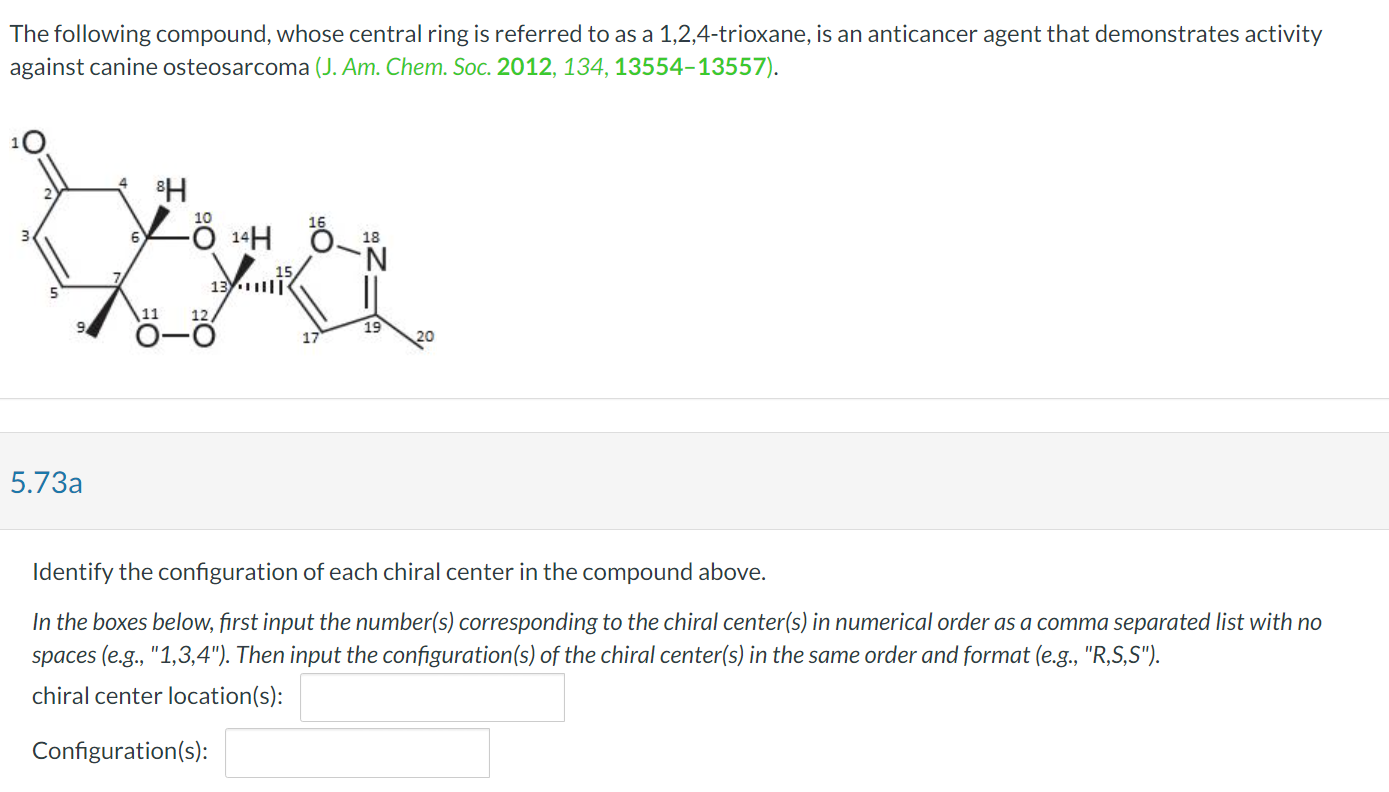
Task: Click inside the Configuration(s) box
Action: (356, 752)
